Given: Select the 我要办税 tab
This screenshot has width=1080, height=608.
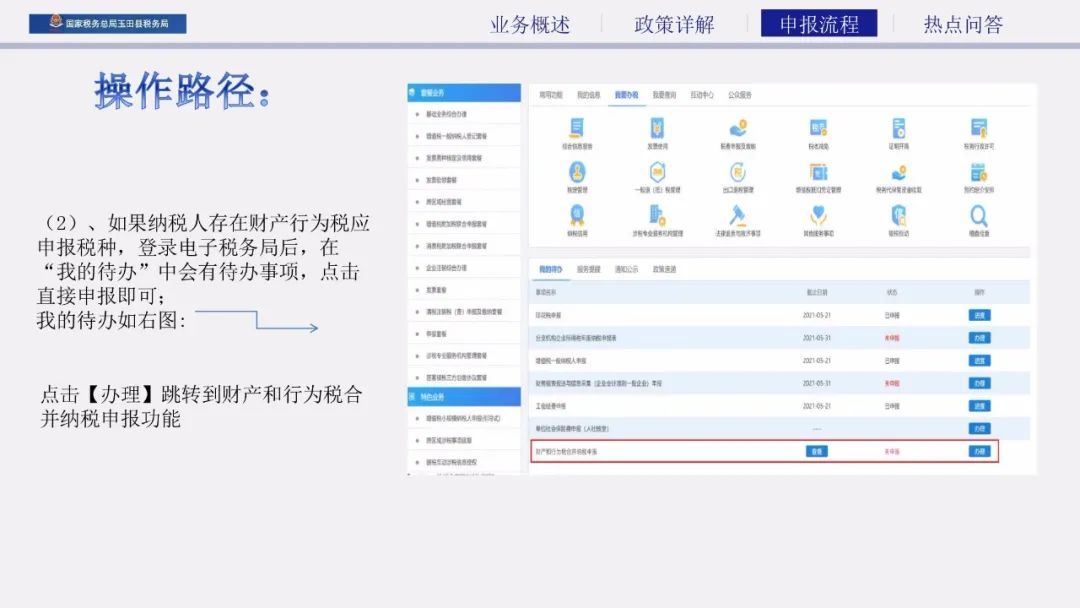Looking at the screenshot, I should click(x=626, y=95).
